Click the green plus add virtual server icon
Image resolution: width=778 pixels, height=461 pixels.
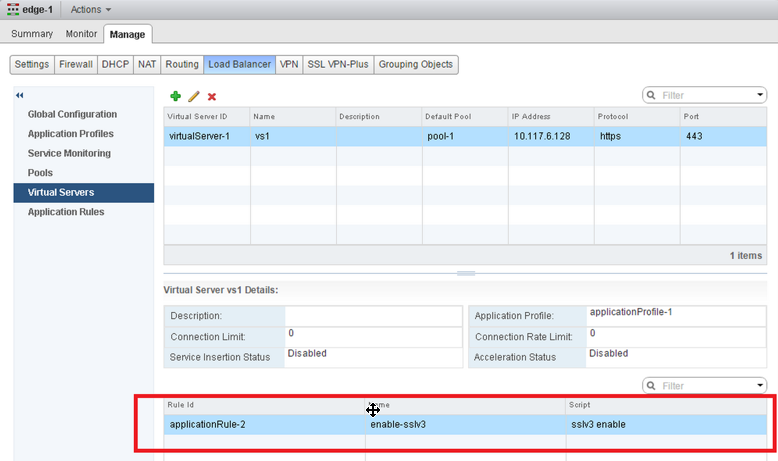point(175,96)
